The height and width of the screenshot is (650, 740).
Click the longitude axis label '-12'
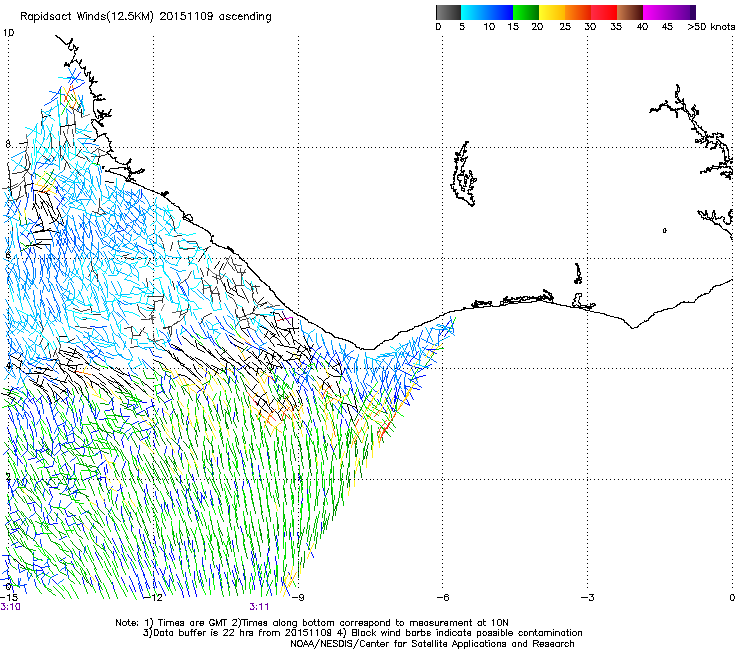[x=154, y=598]
